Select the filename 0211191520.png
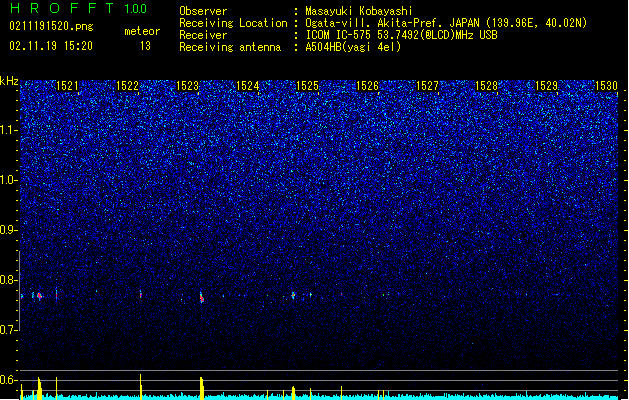This screenshot has height=400, width=629. [x=51, y=27]
